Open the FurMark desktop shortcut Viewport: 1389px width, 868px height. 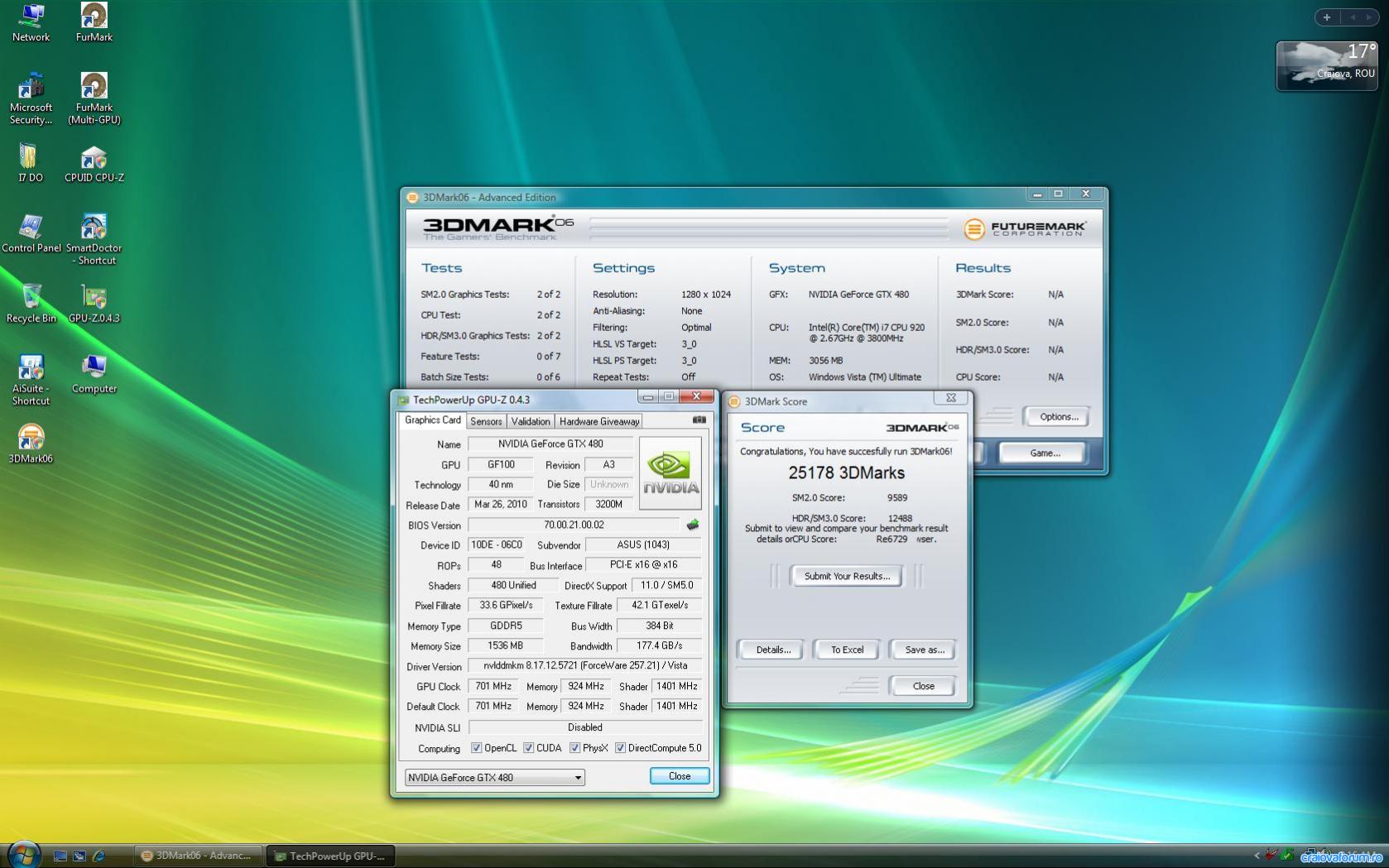(x=94, y=23)
